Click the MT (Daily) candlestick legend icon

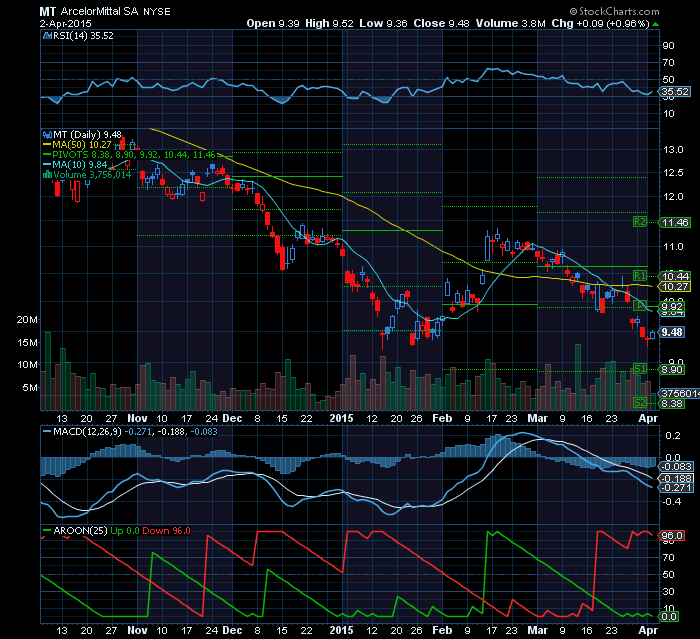pyautogui.click(x=47, y=134)
